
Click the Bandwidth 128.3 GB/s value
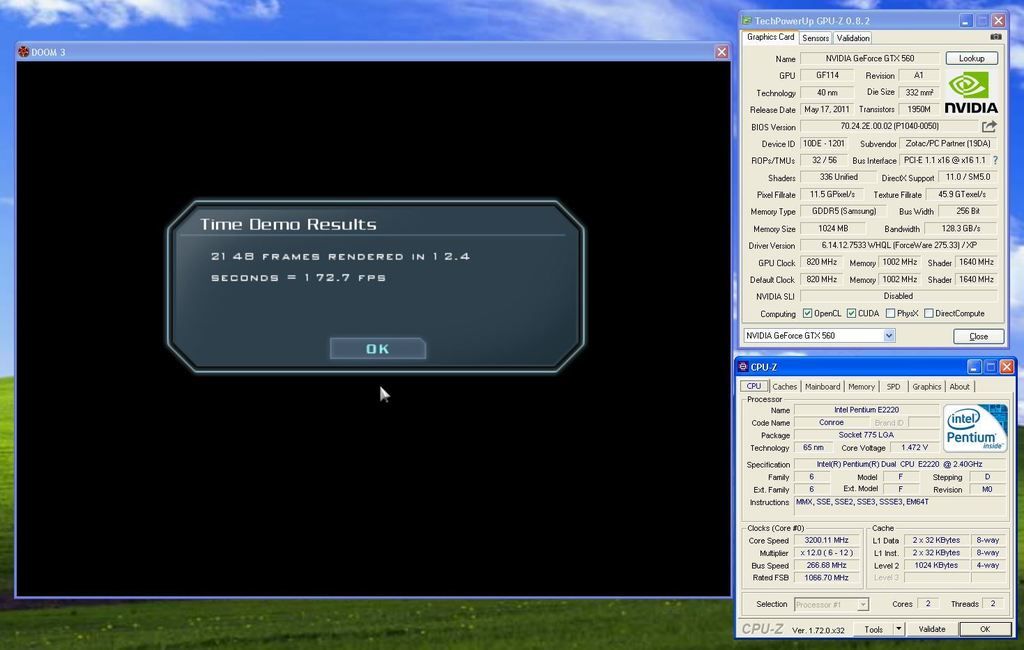point(961,229)
